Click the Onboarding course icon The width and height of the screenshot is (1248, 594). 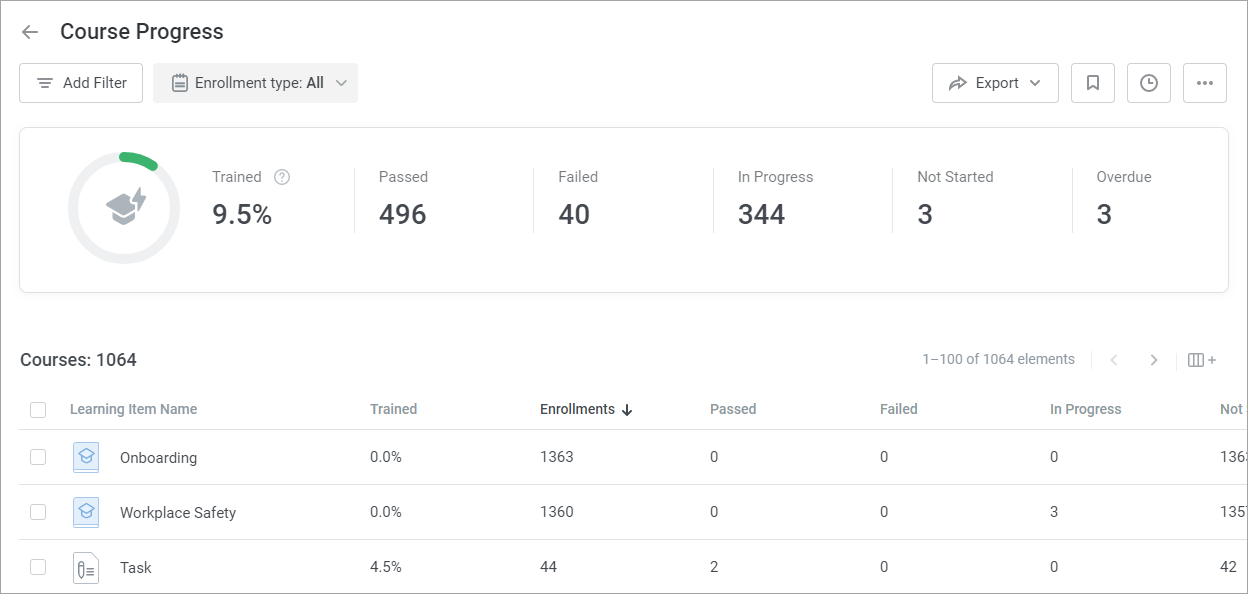pyautogui.click(x=86, y=458)
